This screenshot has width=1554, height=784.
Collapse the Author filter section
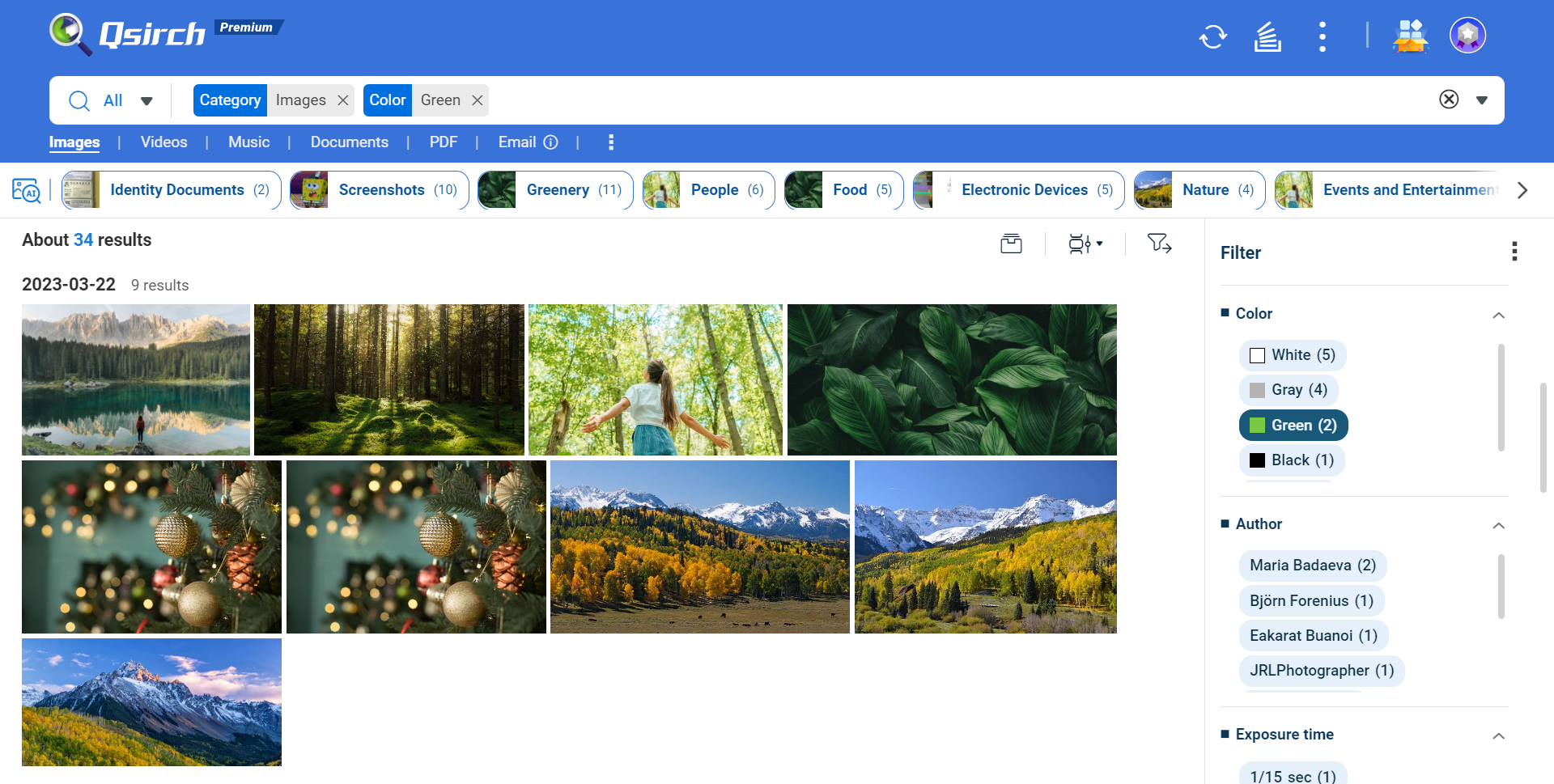(1498, 525)
